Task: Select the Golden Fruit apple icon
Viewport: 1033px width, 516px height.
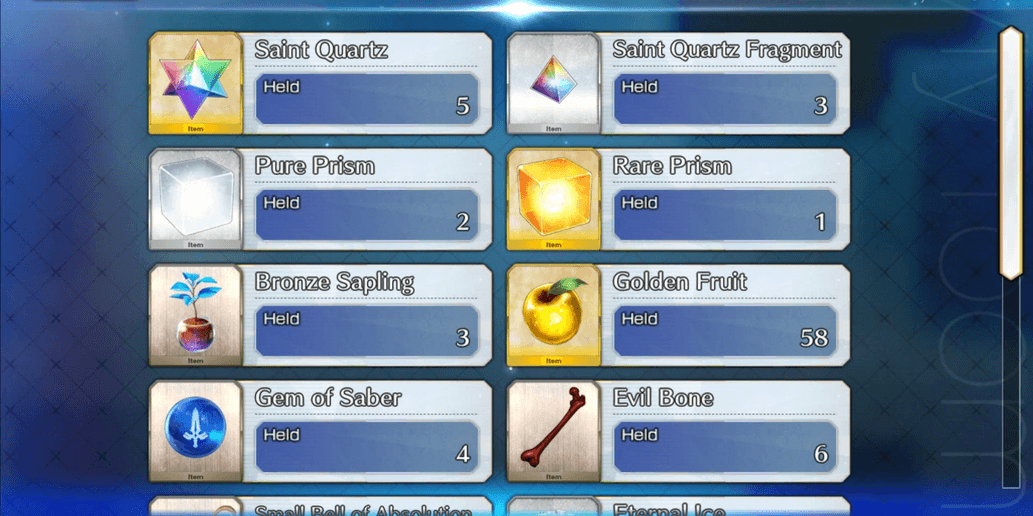Action: pos(553,316)
